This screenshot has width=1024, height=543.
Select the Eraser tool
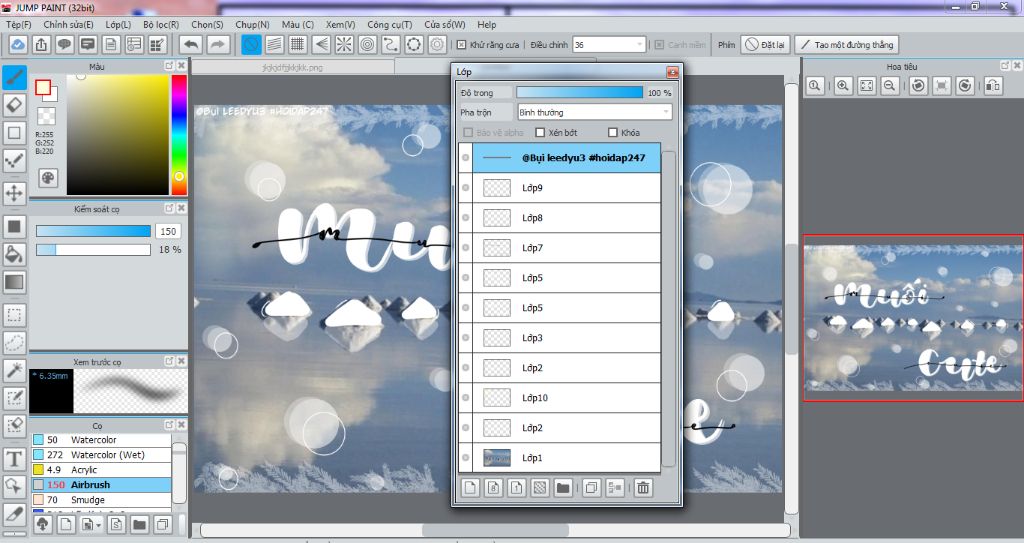click(x=14, y=105)
